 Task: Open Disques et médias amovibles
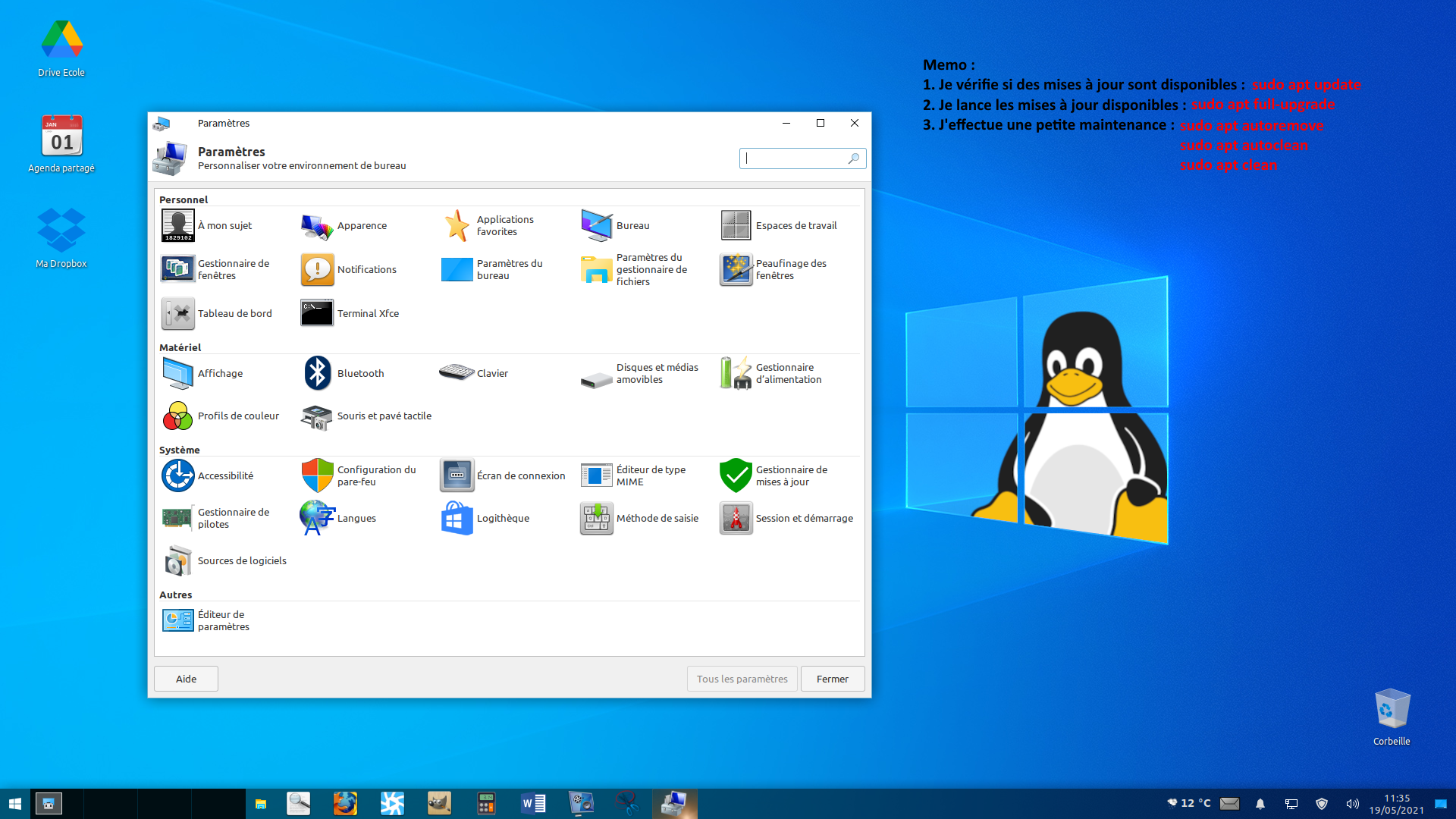pyautogui.click(x=639, y=373)
